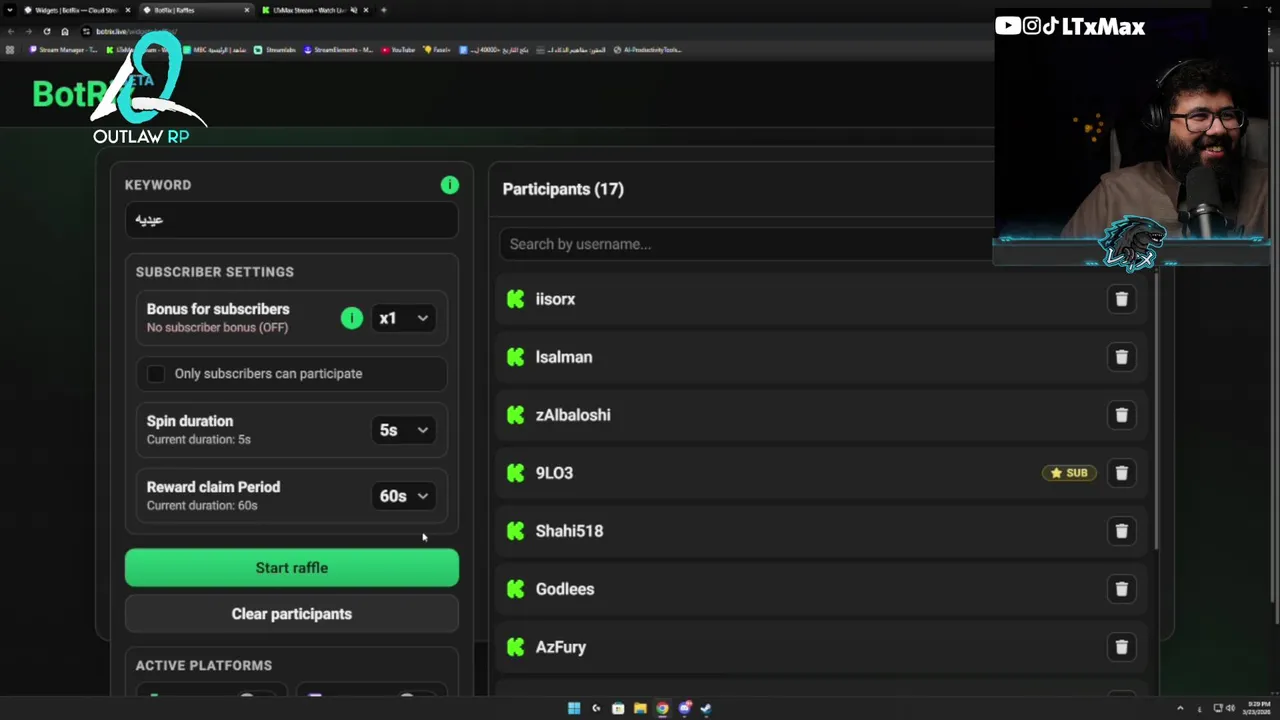Select participant name iisorx
1280x720 pixels.
pos(555,299)
